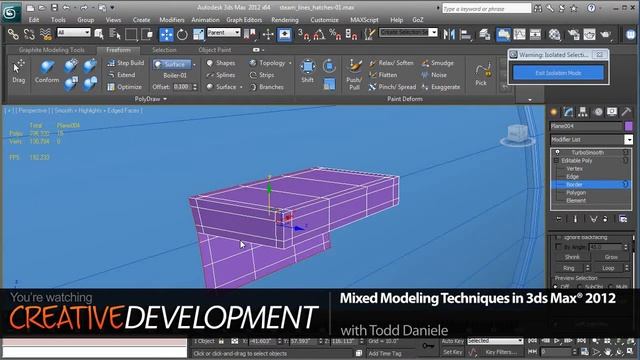The height and width of the screenshot is (360, 640).
Task: Click the Shift tool icon
Action: [307, 71]
